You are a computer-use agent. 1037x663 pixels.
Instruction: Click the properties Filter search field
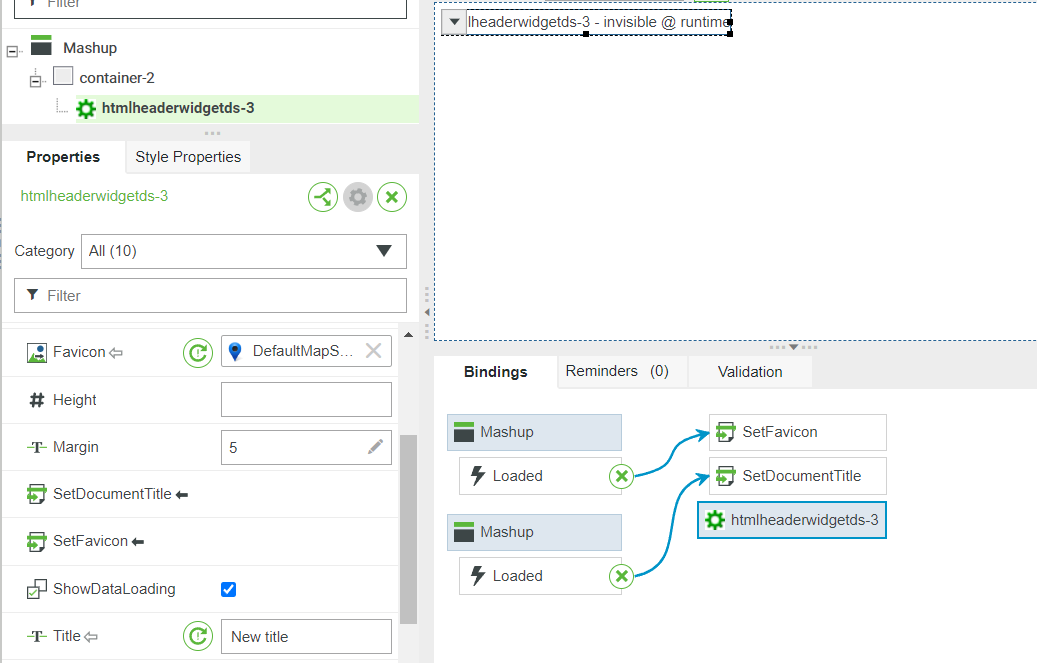tap(210, 296)
